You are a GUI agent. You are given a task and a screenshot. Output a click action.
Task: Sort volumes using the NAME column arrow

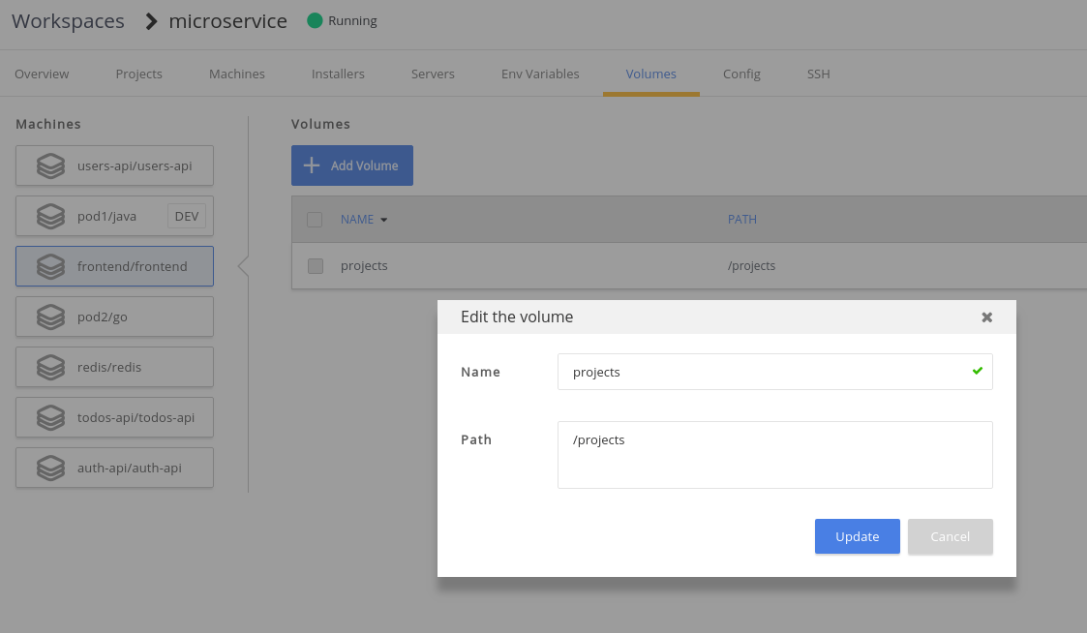pyautogui.click(x=384, y=220)
